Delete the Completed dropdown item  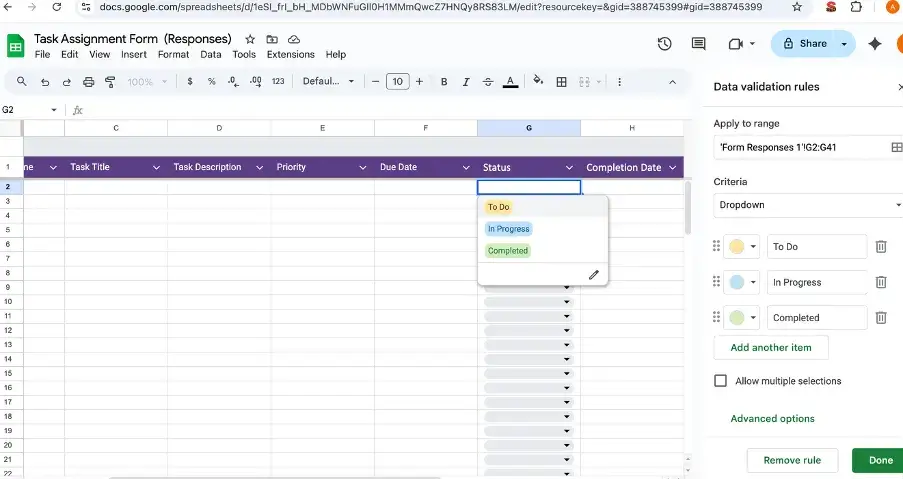point(881,318)
